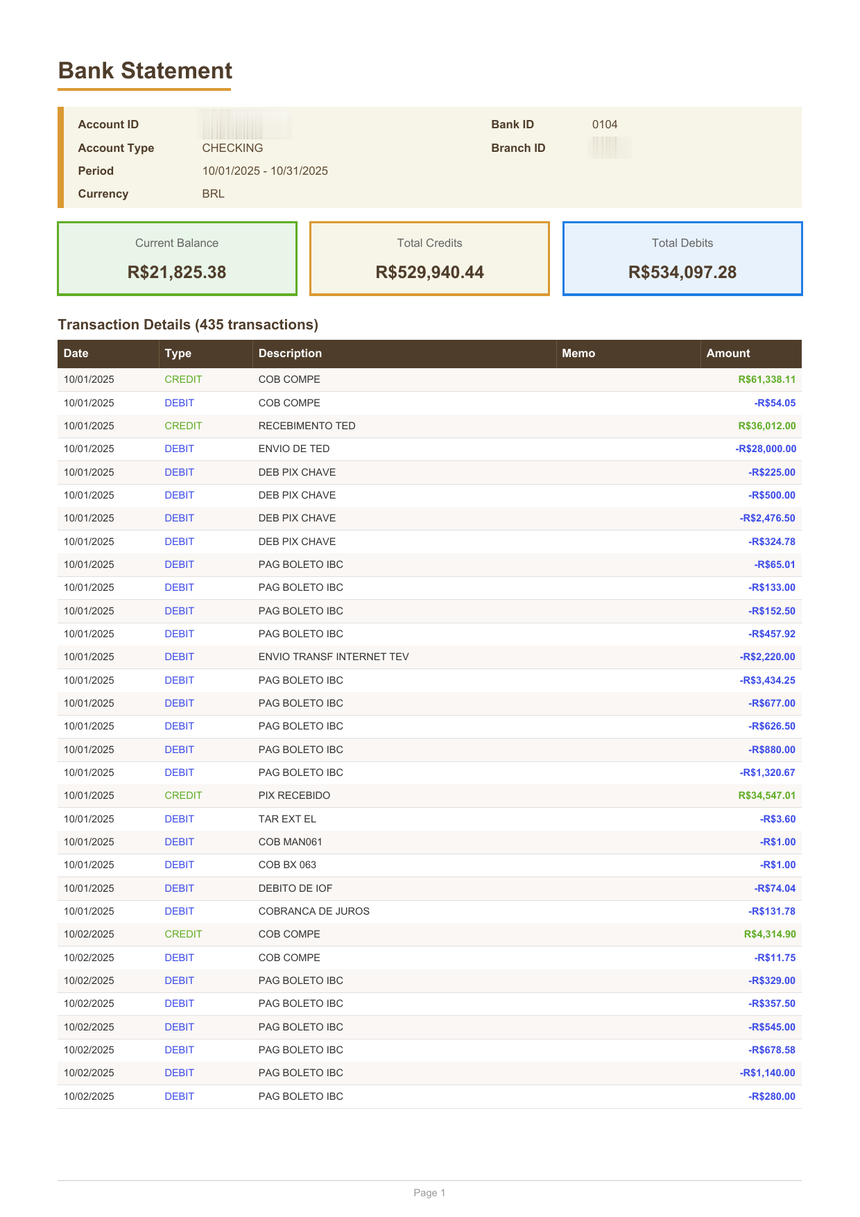Click the amount -R$2,220.00
The height and width of the screenshot is (1217, 860).
click(x=768, y=657)
